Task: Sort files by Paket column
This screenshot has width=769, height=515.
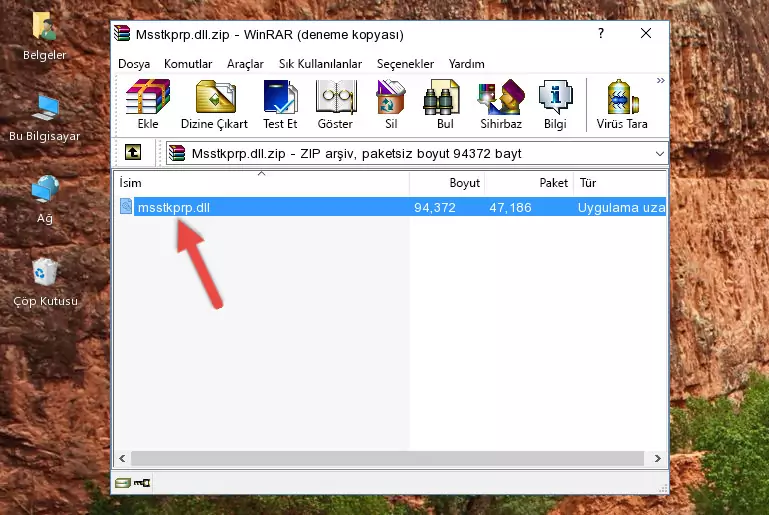Action: click(x=529, y=183)
